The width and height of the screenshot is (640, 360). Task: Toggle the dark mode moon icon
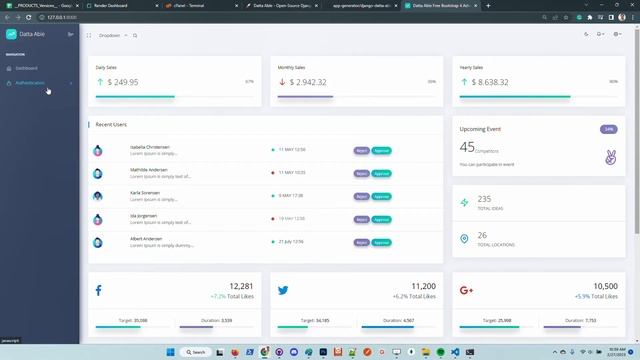click(x=586, y=34)
